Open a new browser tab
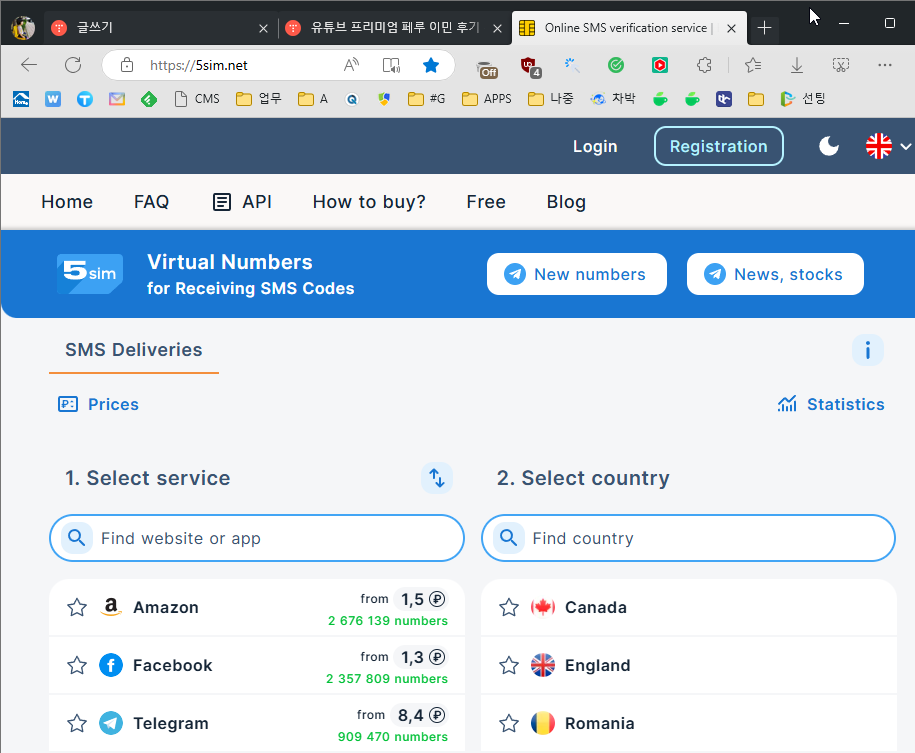This screenshot has width=915, height=753. pyautogui.click(x=764, y=27)
